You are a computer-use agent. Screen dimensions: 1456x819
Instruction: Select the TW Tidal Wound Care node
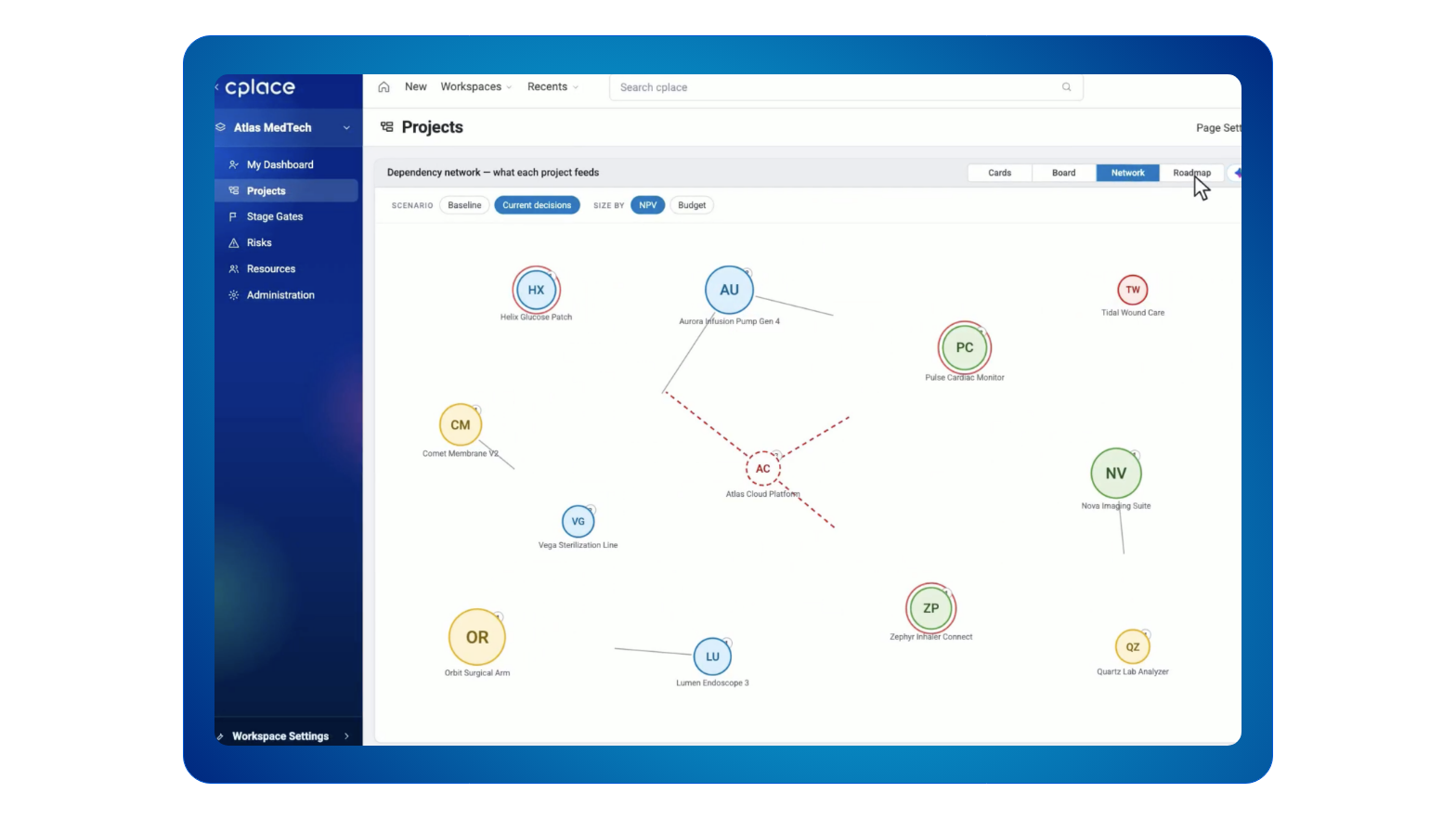click(1133, 290)
